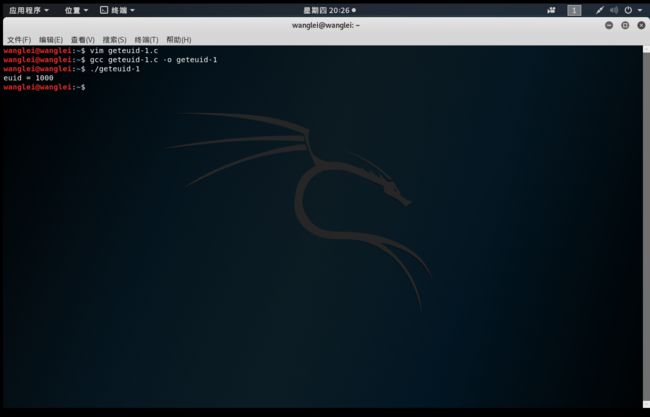The height and width of the screenshot is (417, 650).
Task: Open the 编辑(E) menu
Action: (x=51, y=40)
